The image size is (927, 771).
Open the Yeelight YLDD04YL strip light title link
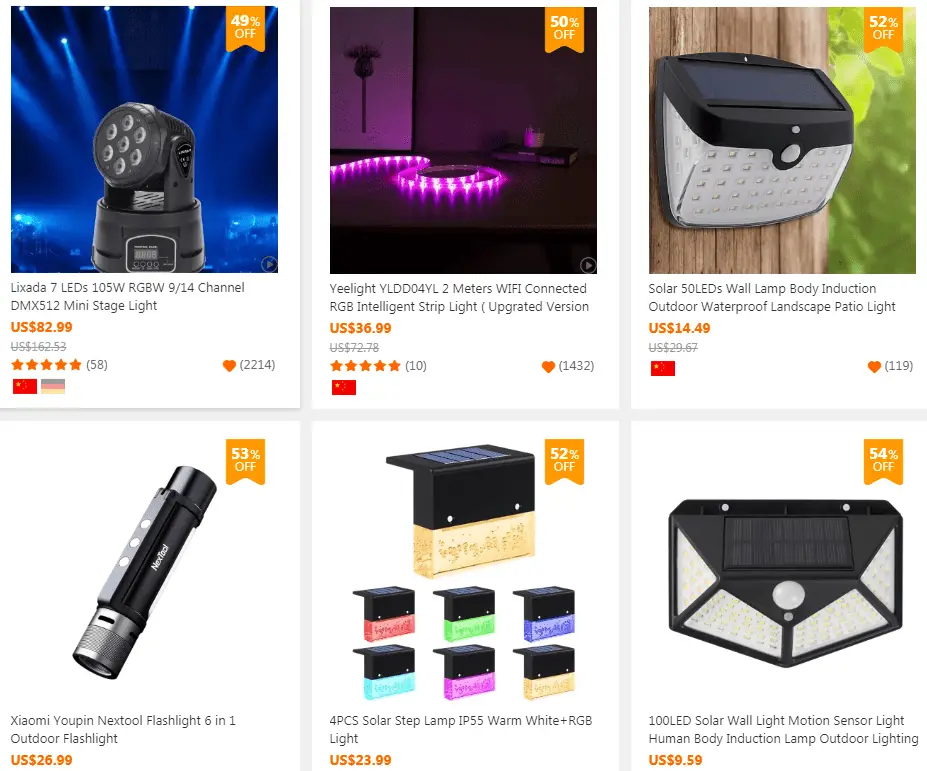click(x=459, y=297)
